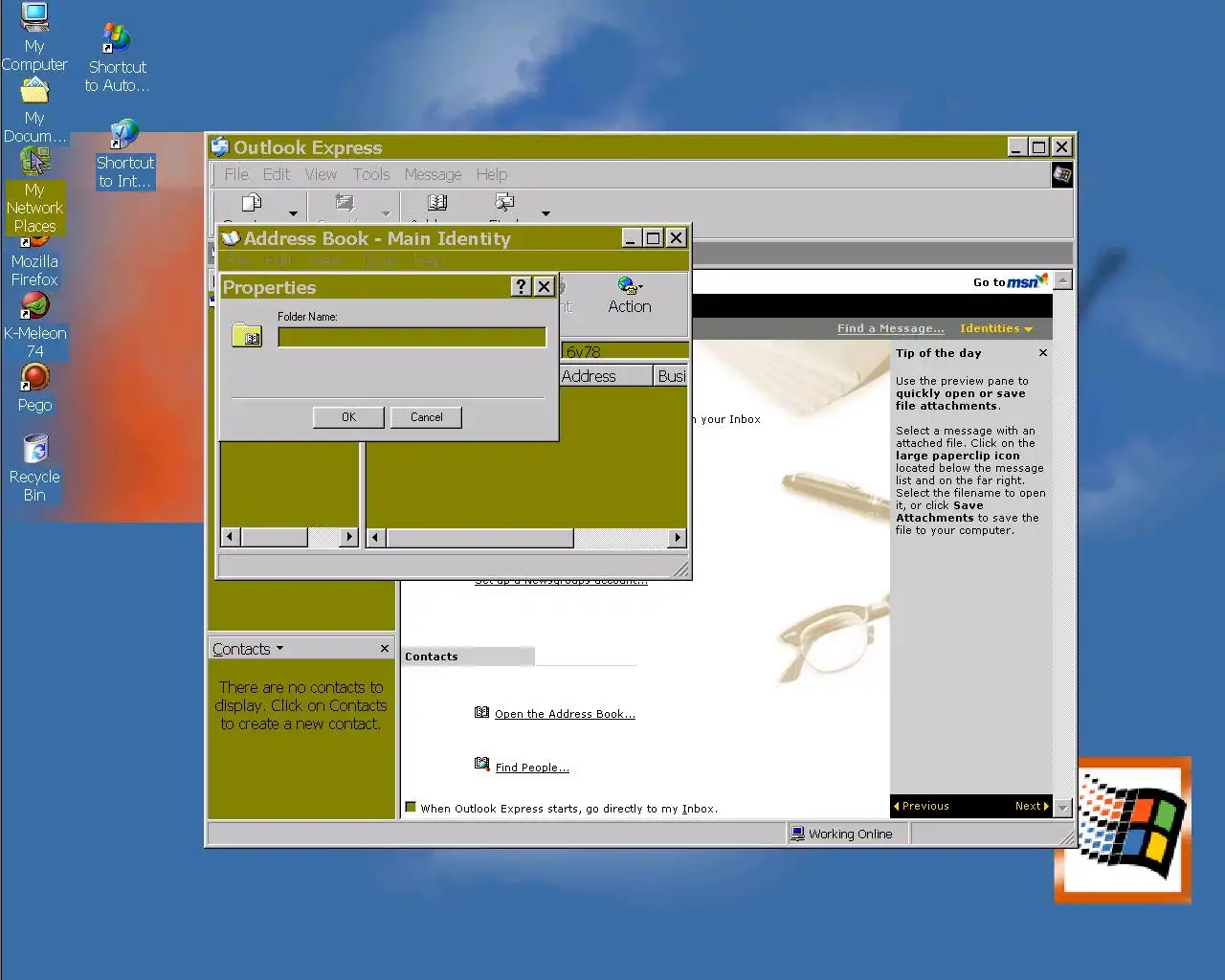Screen dimensions: 1225x980
Task: Open Help menu in Outlook Express
Action: tap(492, 174)
